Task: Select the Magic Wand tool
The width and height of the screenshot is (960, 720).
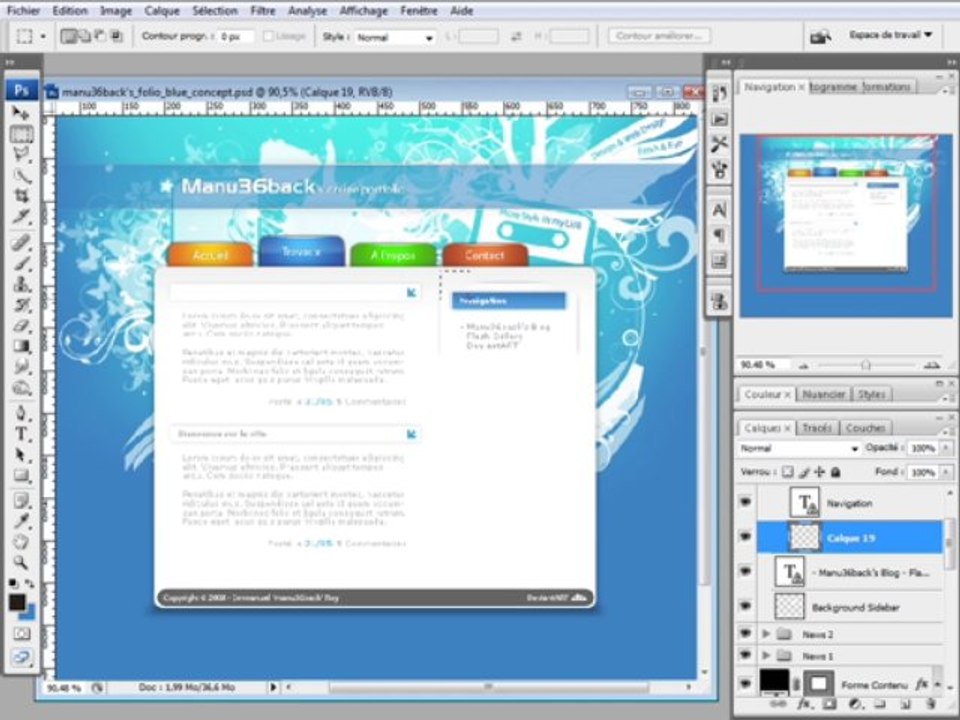Action: point(21,176)
